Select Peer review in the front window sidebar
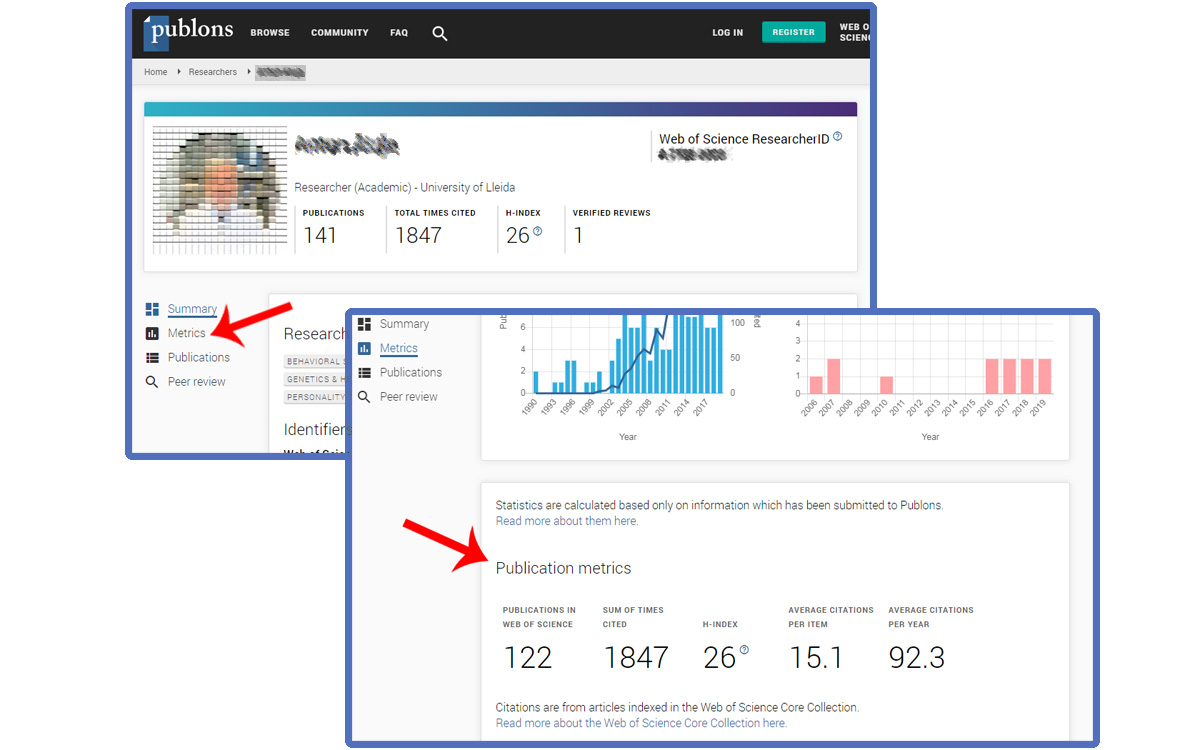Screen dimensions: 1200x750 pyautogui.click(x=409, y=397)
